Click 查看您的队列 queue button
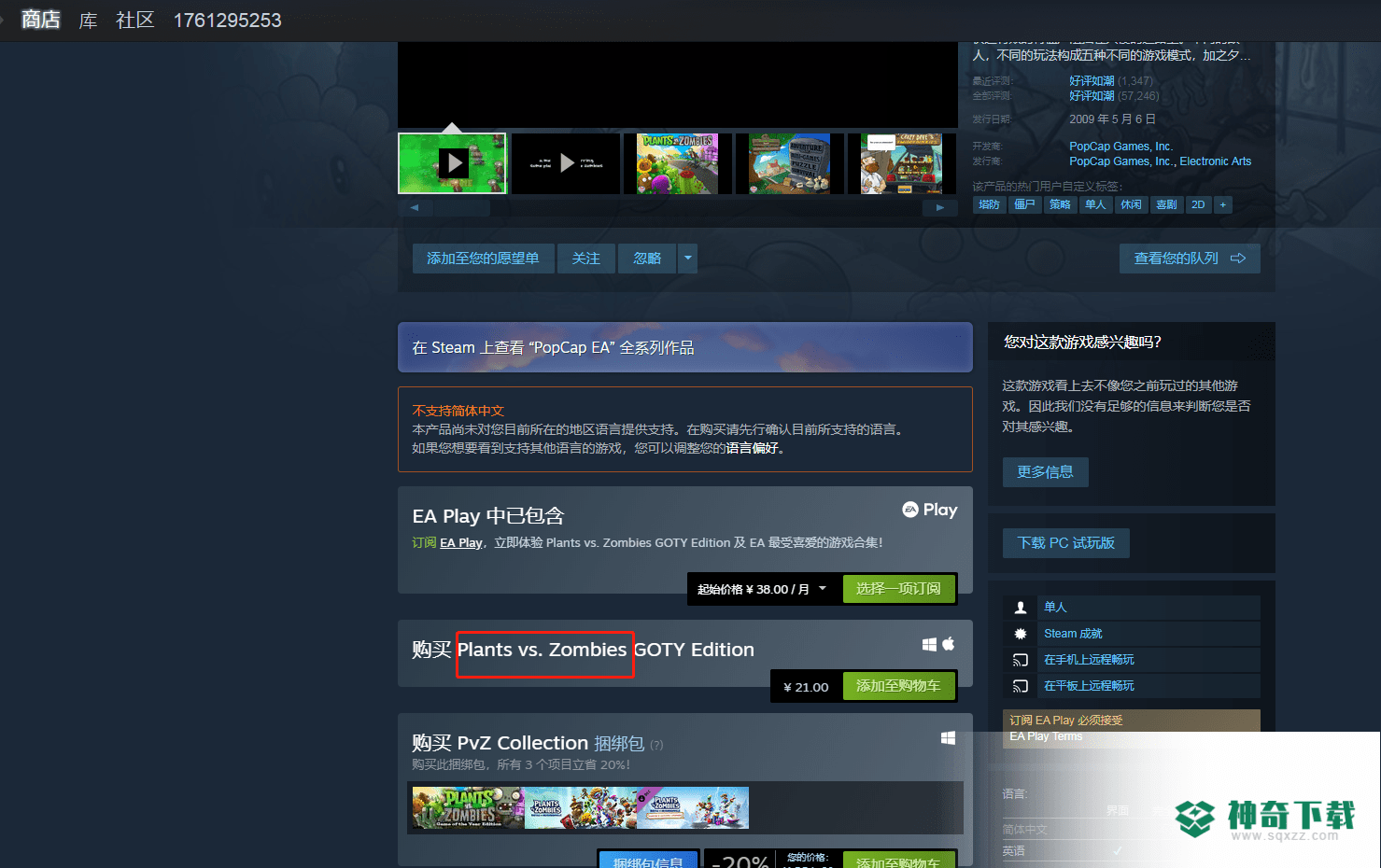Viewport: 1381px width, 868px height. pos(1190,259)
